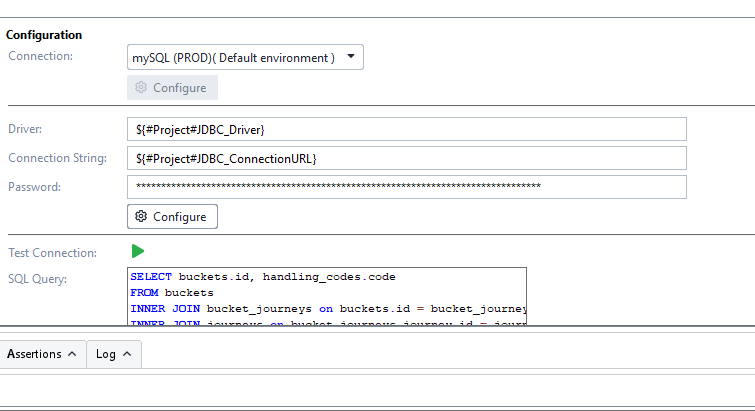Click the caret icon beside Log
Viewport: 755px width, 411px height.
(x=128, y=354)
